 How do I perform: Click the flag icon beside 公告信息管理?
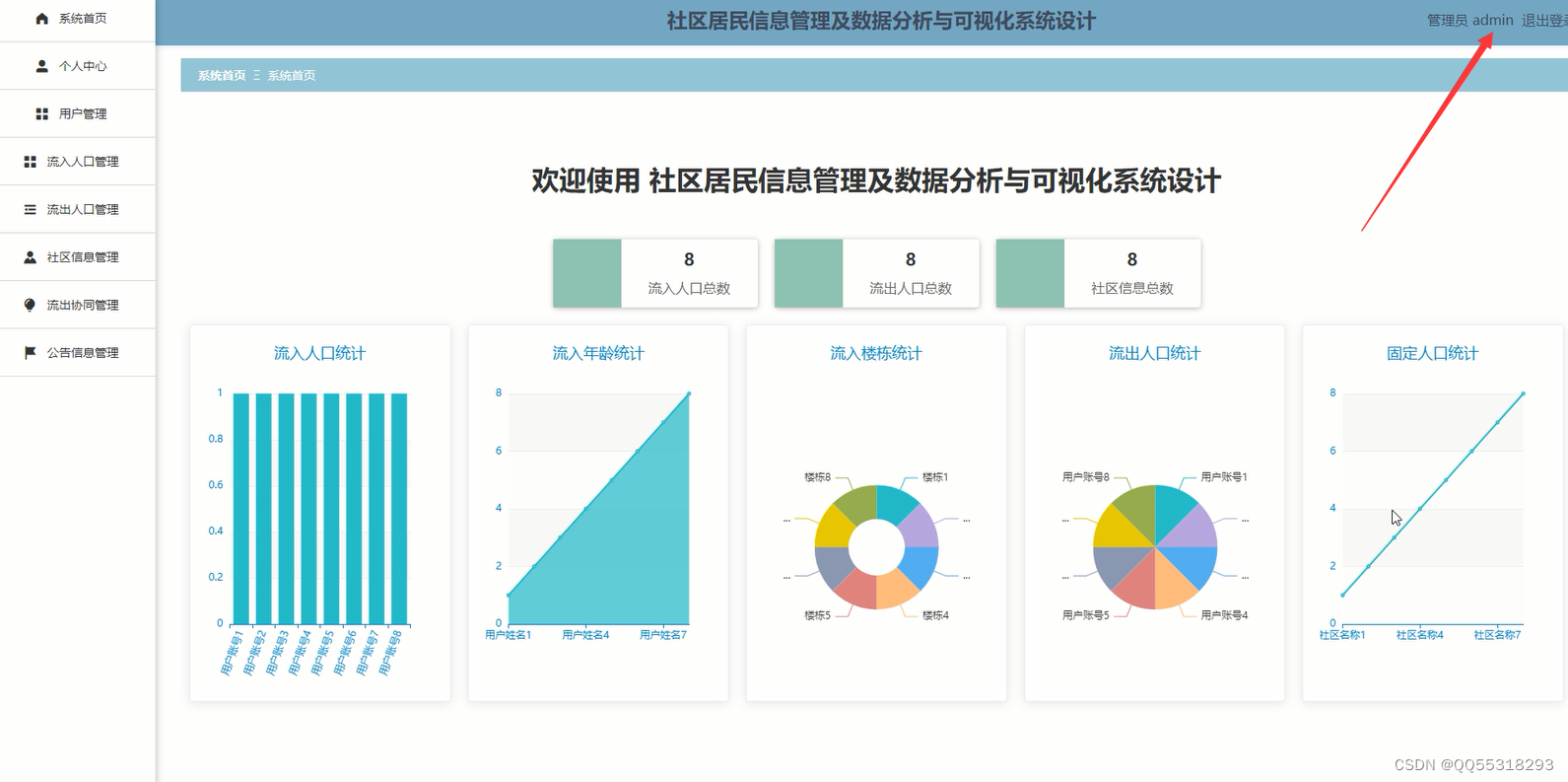click(30, 352)
